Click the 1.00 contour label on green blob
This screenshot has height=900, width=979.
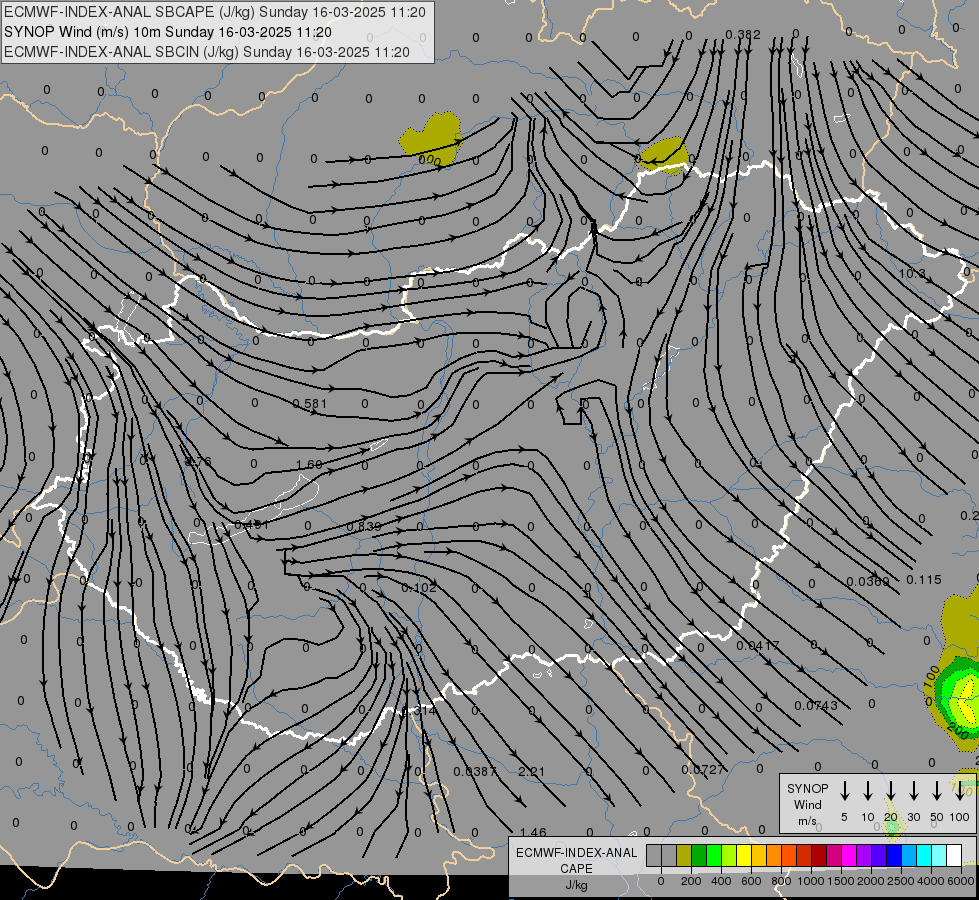(x=931, y=678)
